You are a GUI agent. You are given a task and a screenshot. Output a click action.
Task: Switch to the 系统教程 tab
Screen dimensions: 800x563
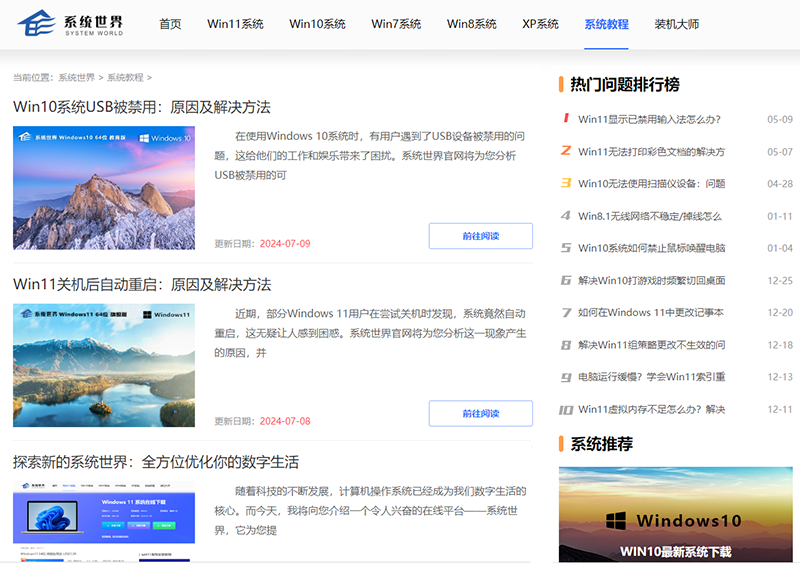point(606,24)
